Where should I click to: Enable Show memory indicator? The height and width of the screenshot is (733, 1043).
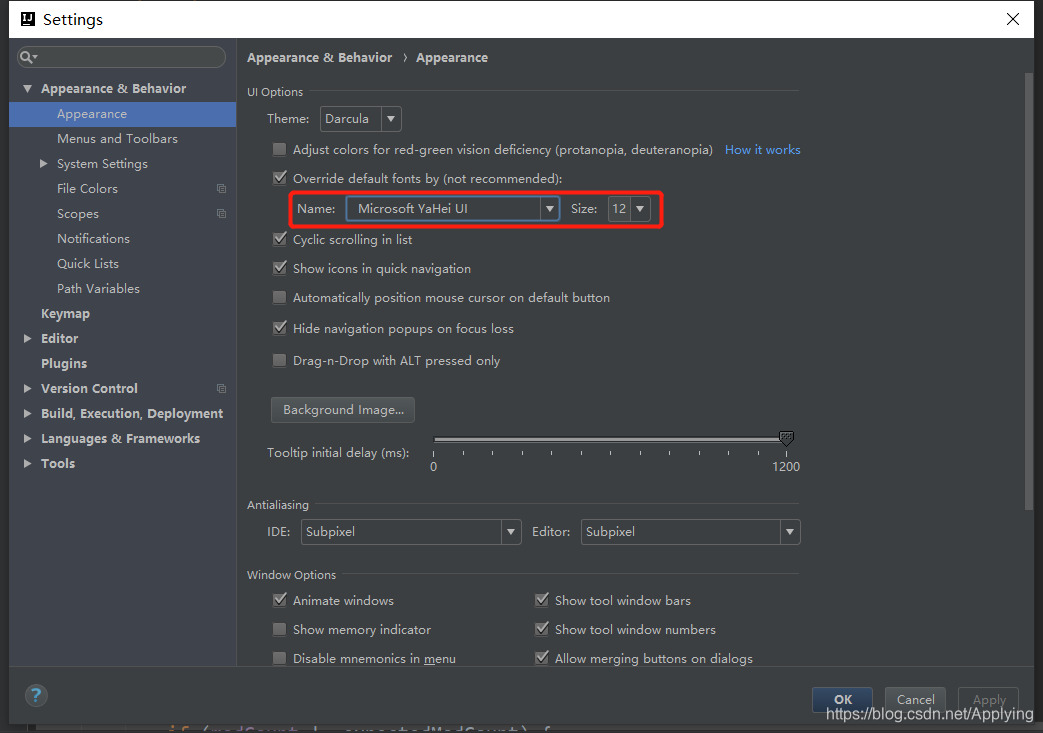coord(279,629)
